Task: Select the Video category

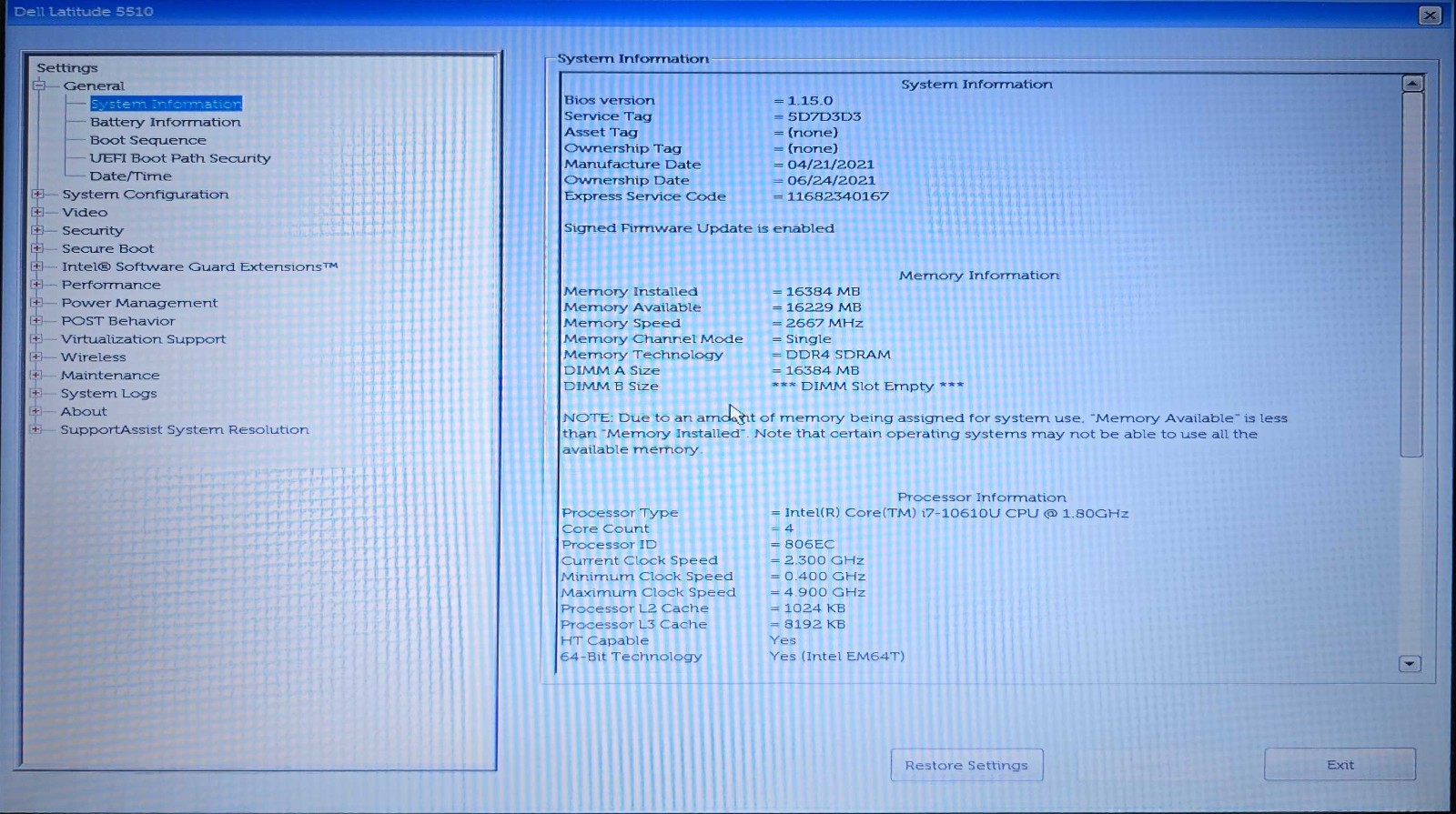Action: pyautogui.click(x=85, y=212)
